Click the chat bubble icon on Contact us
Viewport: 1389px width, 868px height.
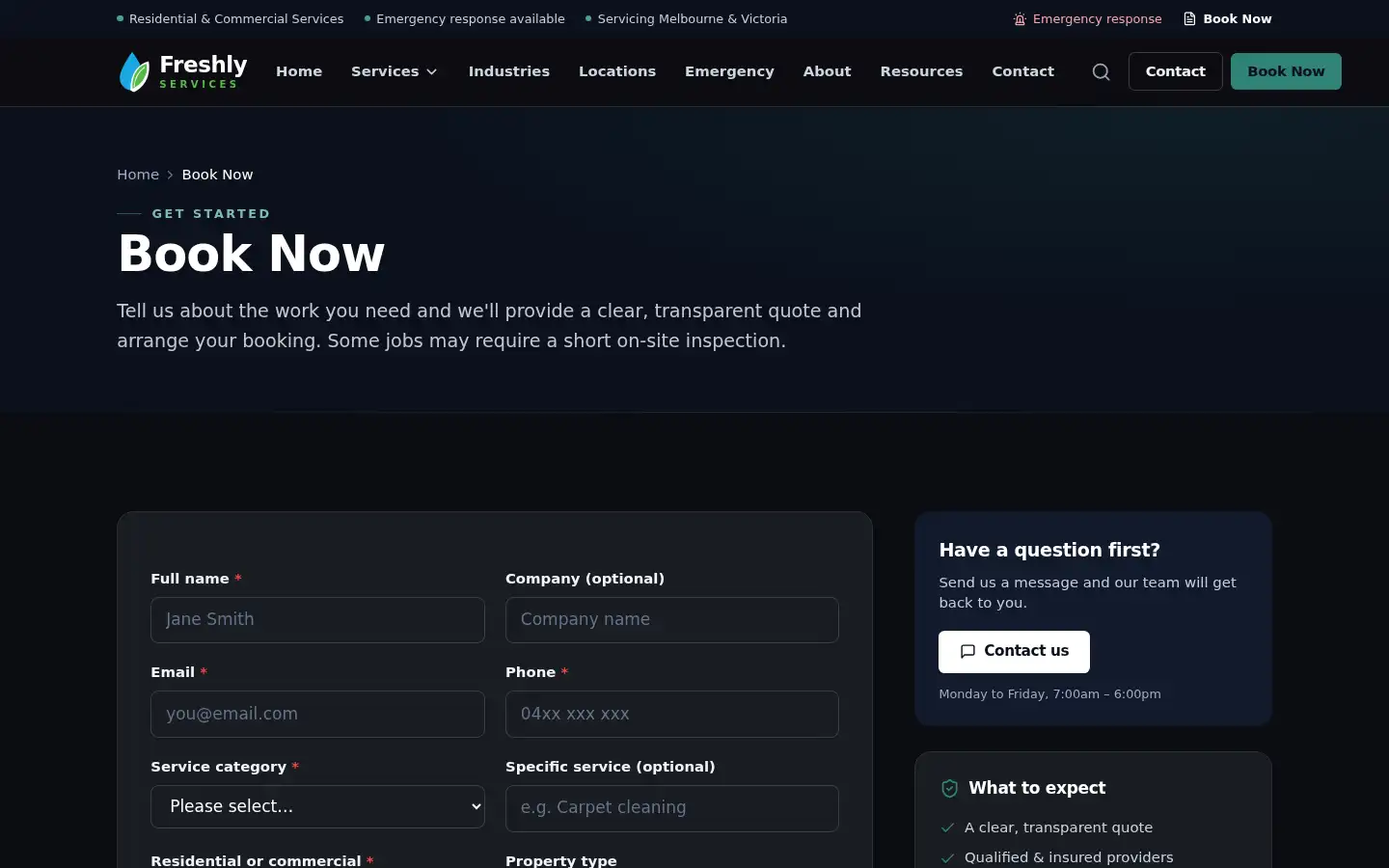coord(967,652)
